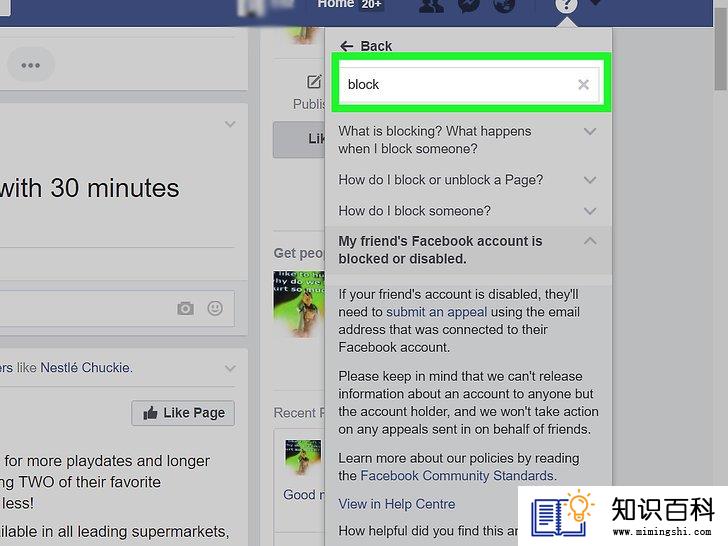728x546 pixels.
Task: Click 'View in Help Centre' link
Action: pyautogui.click(x=396, y=504)
